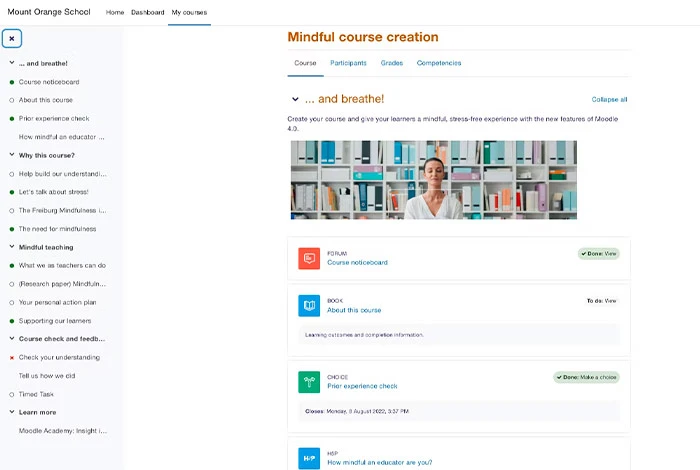Click the green Choice activity icon
The height and width of the screenshot is (470, 700).
click(309, 381)
